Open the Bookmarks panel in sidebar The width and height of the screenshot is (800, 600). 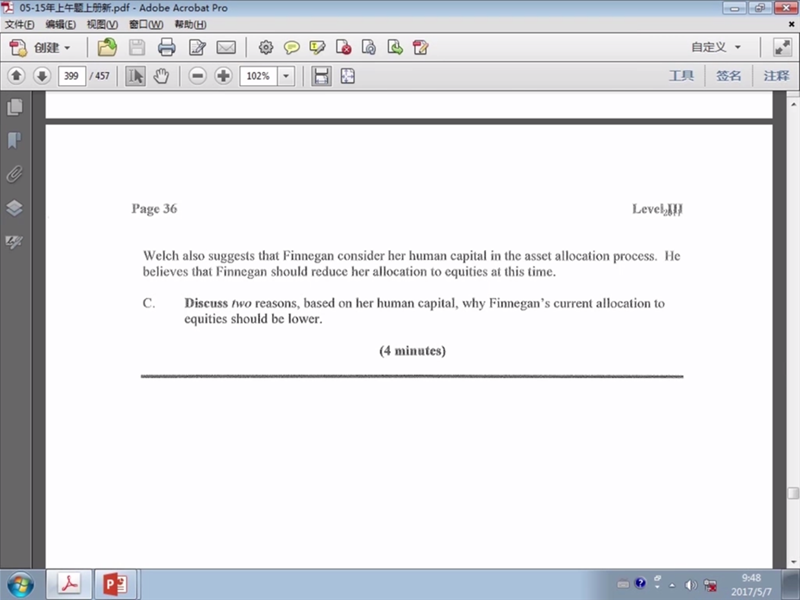[x=15, y=140]
